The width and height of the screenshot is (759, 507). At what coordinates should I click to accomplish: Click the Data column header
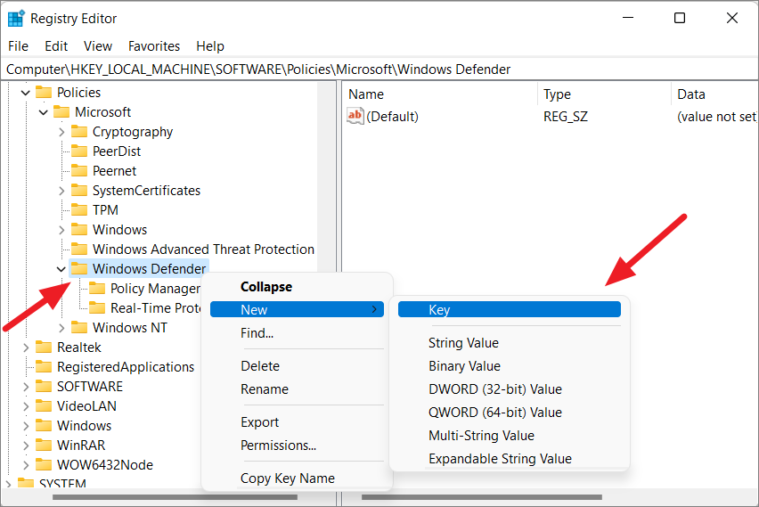pos(714,94)
